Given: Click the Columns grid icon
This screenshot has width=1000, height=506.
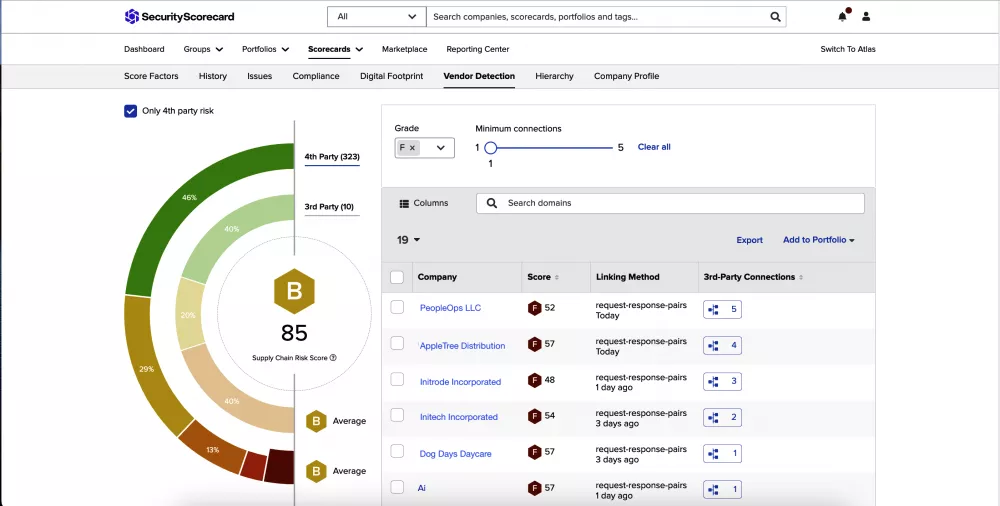Looking at the screenshot, I should [404, 204].
